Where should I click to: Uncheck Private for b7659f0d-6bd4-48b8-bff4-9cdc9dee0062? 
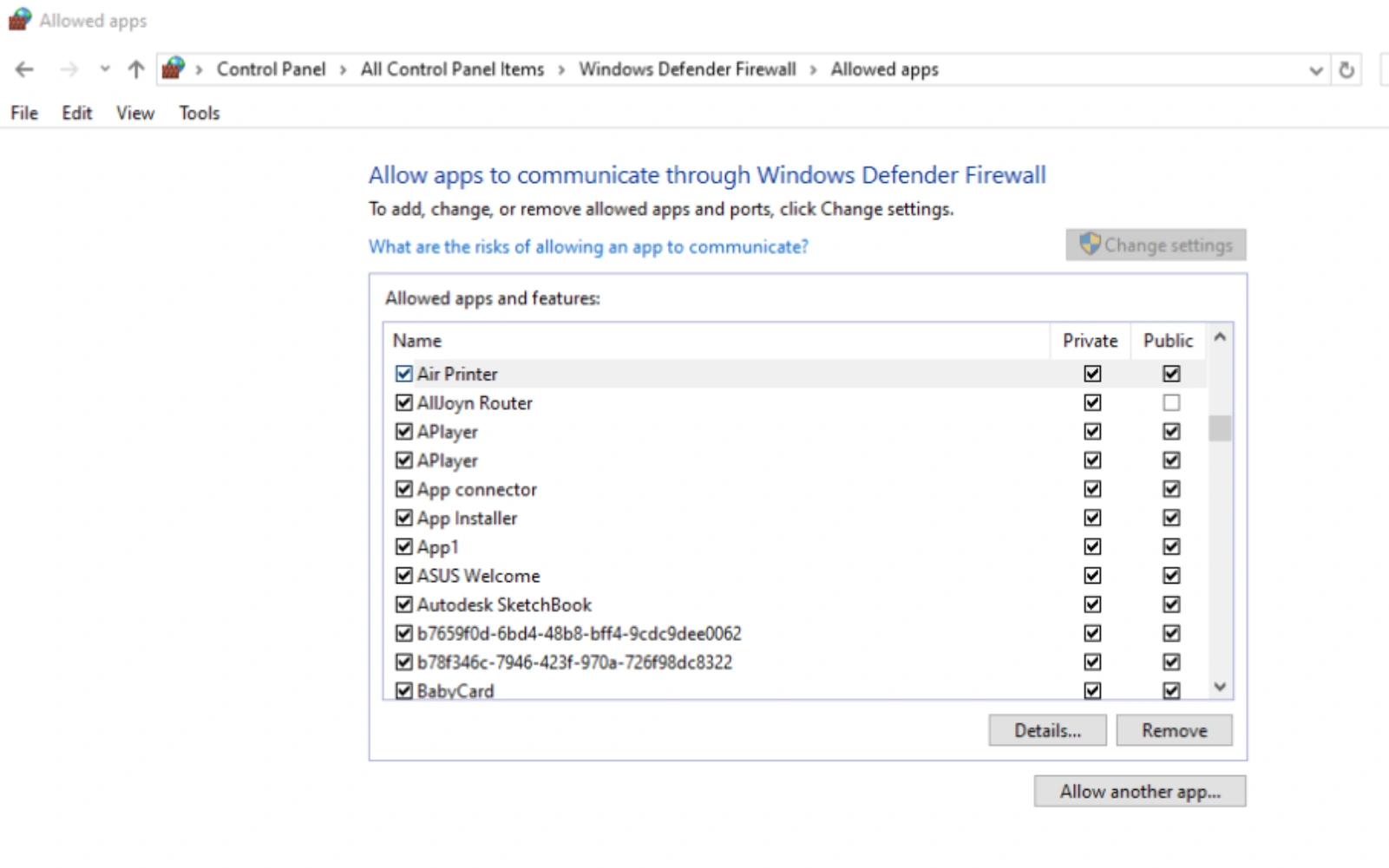point(1092,633)
